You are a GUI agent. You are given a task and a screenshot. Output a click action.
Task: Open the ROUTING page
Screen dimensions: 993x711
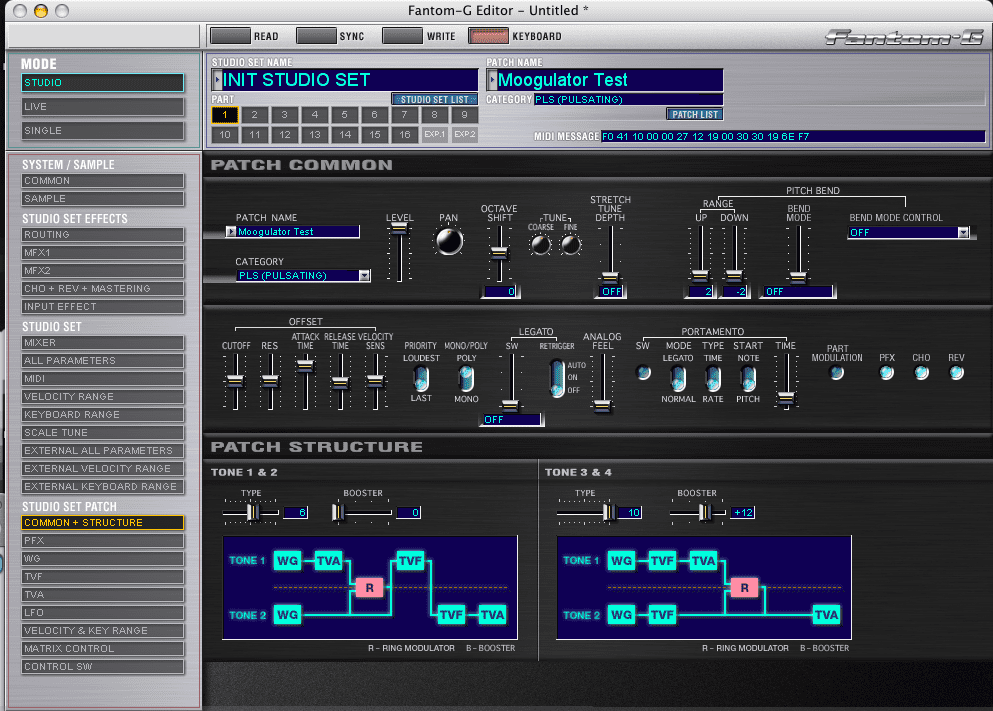pos(103,234)
